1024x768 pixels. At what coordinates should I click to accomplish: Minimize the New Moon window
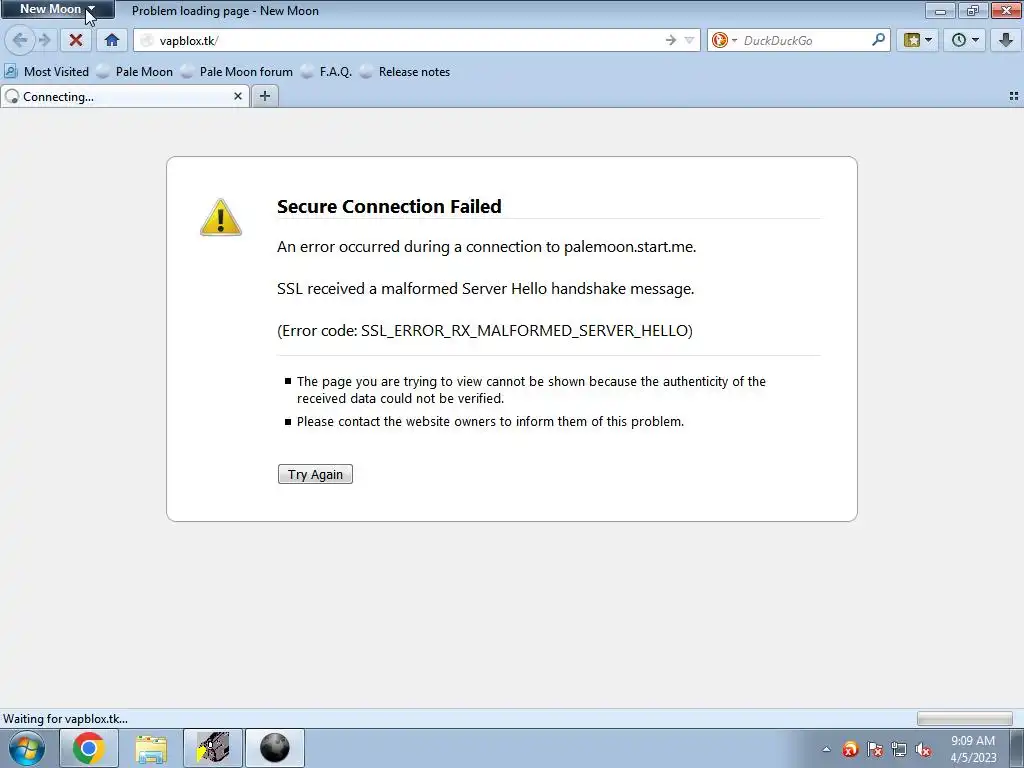click(x=940, y=10)
